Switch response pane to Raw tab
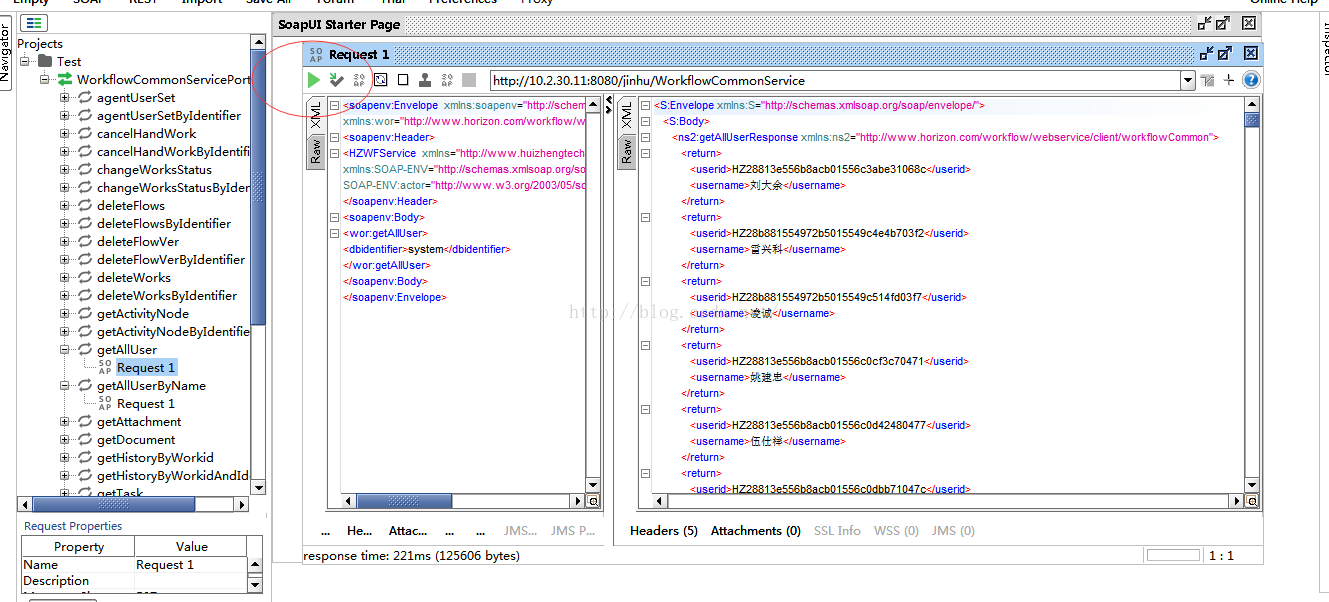 pyautogui.click(x=627, y=151)
